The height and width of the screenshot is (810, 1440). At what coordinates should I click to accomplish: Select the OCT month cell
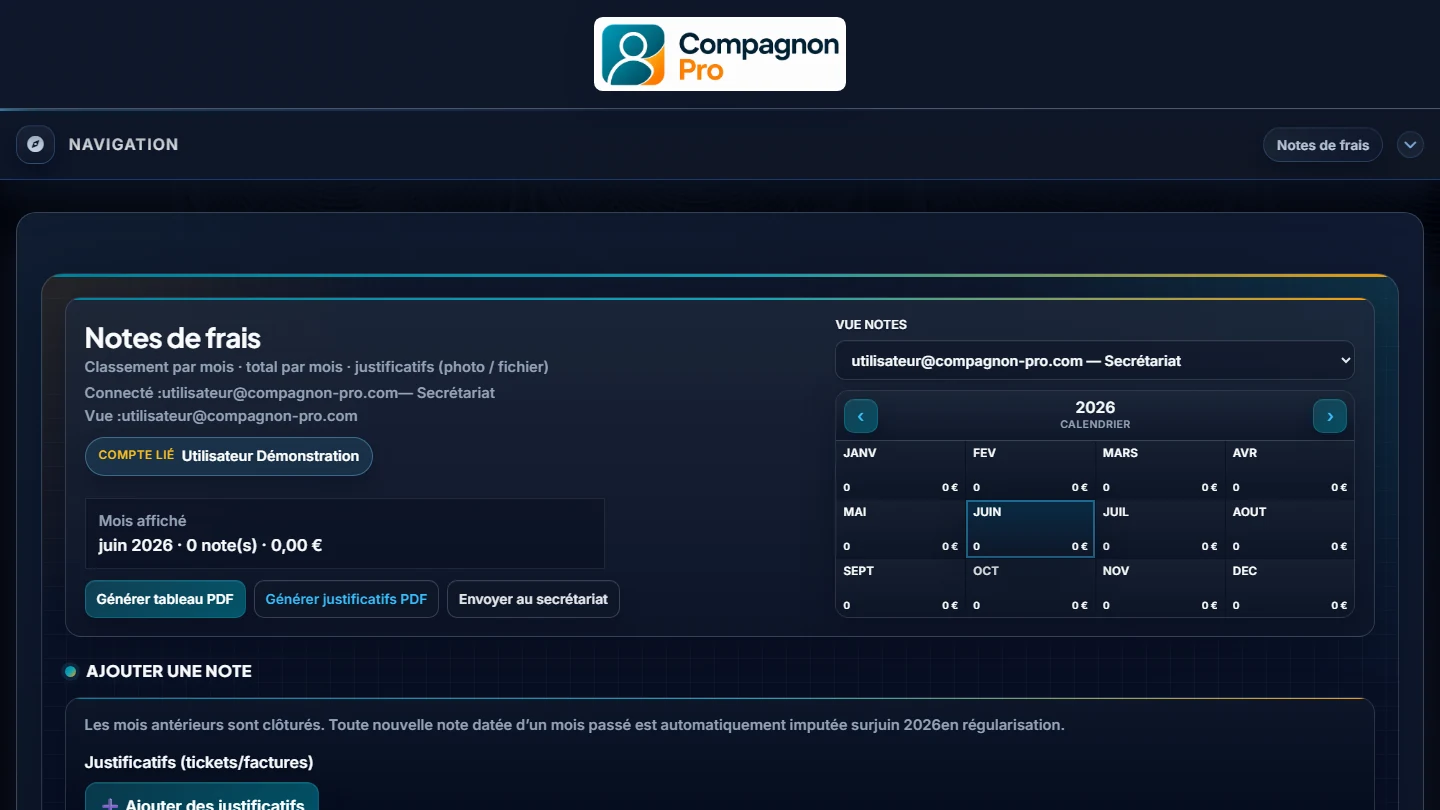coord(1030,588)
